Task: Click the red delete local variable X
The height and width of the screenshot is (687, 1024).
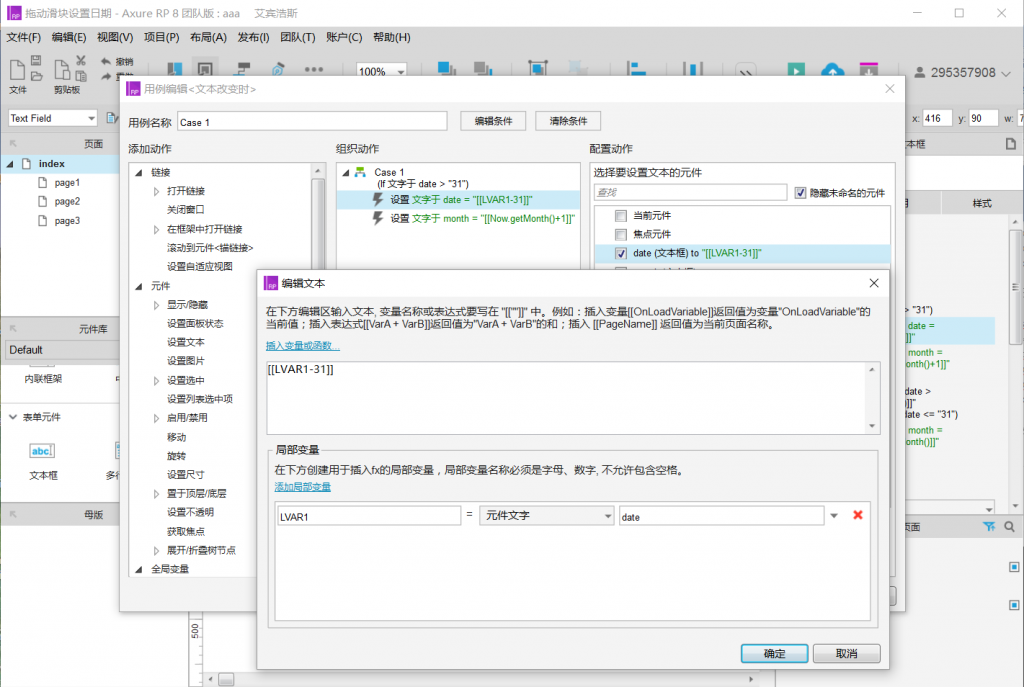Action: (857, 515)
